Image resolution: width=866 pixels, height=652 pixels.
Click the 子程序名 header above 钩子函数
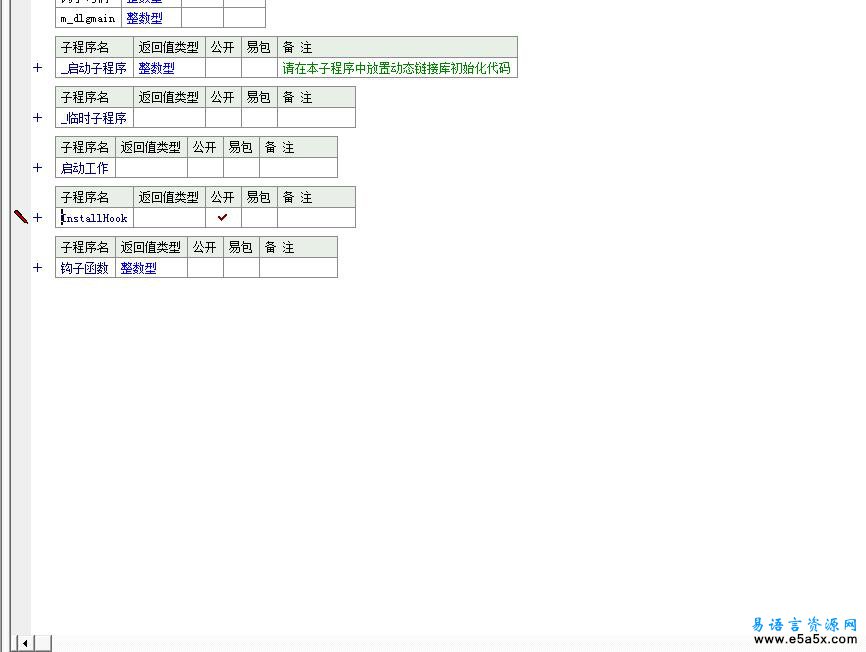pyautogui.click(x=86, y=247)
